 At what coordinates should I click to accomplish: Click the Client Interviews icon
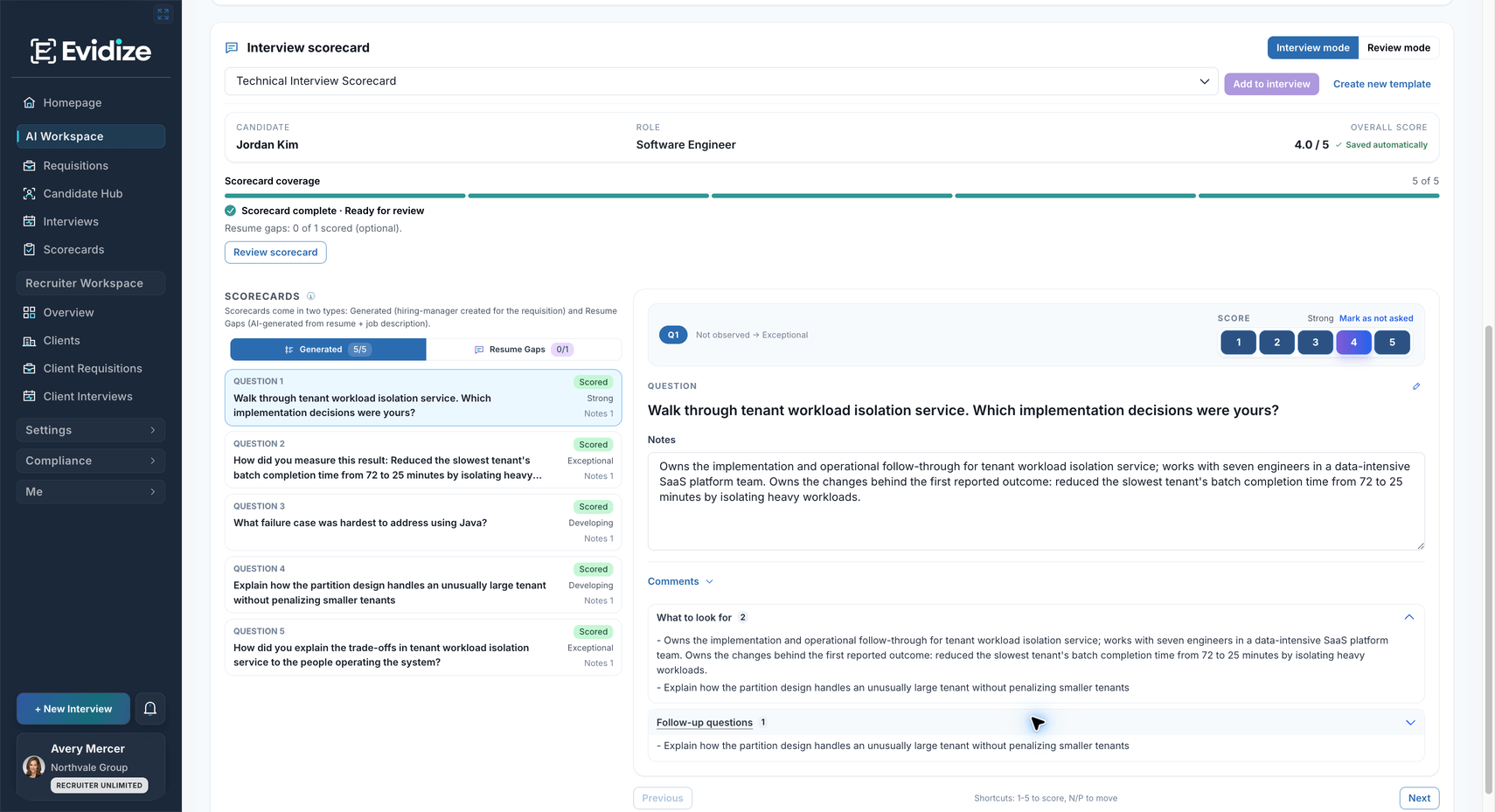[30, 396]
